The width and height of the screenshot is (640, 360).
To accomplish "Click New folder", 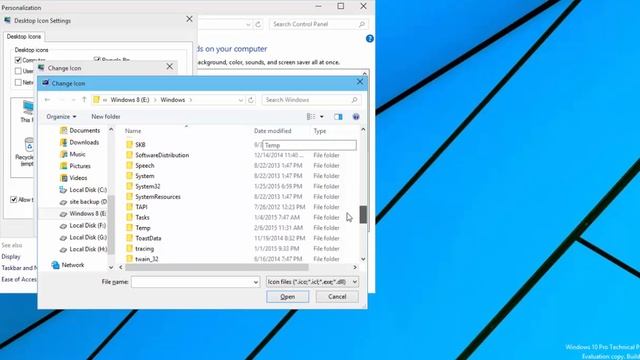I will 106,117.
